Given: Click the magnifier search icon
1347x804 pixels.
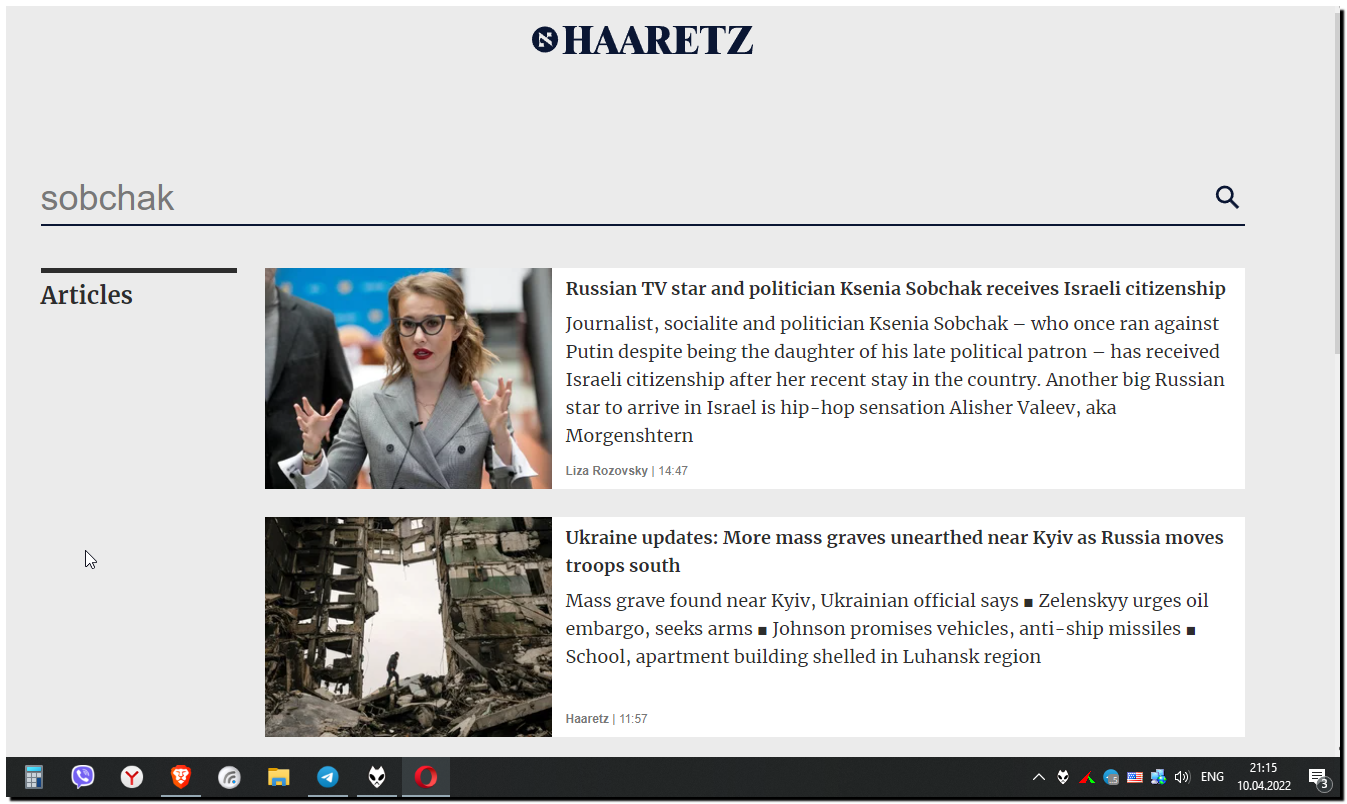Looking at the screenshot, I should coord(1227,197).
